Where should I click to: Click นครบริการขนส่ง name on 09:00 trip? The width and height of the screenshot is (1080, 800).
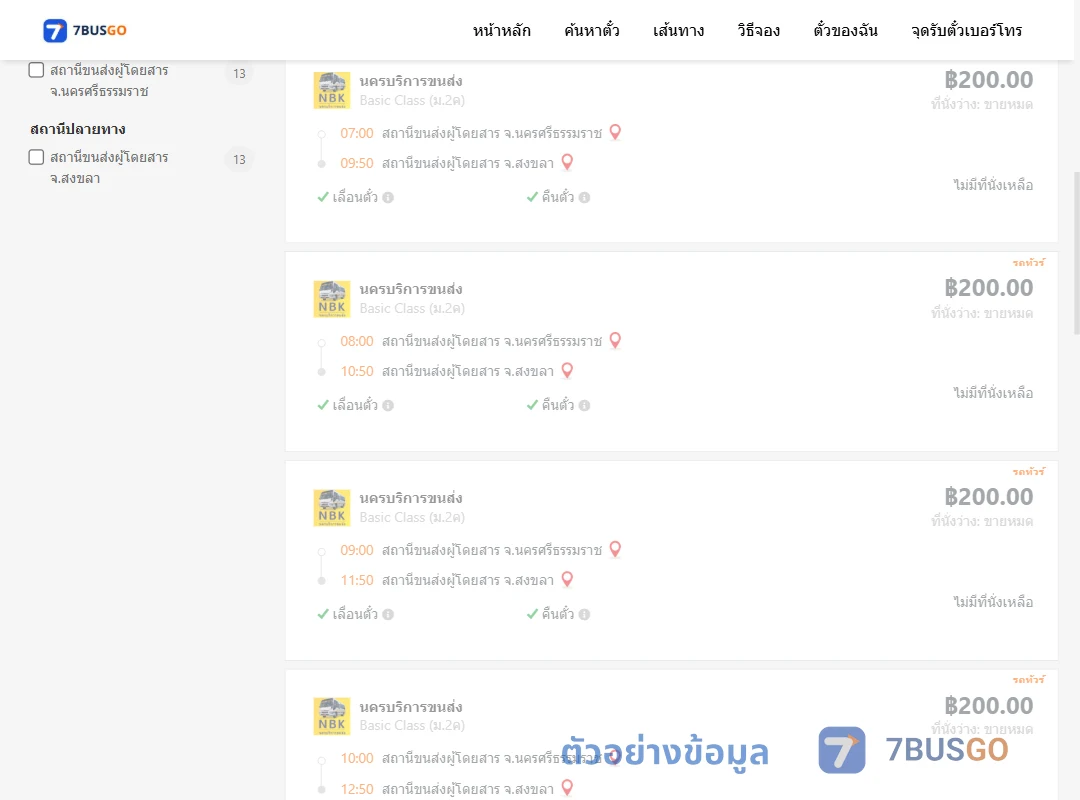point(411,498)
